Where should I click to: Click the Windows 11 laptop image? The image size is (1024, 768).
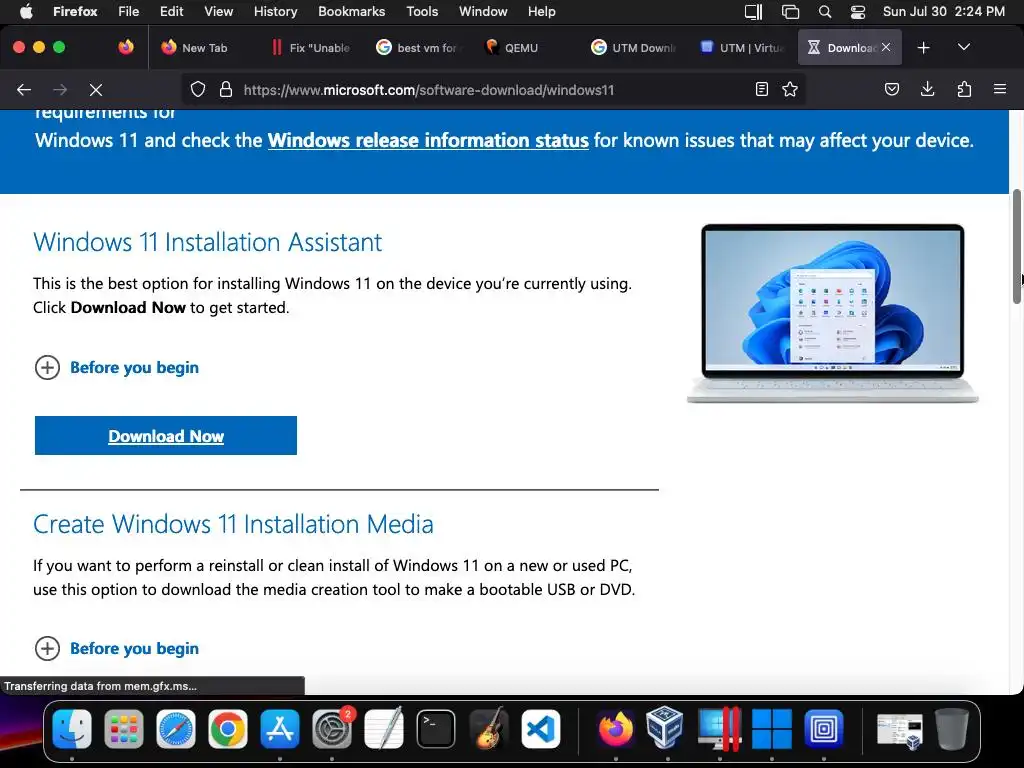click(x=833, y=313)
